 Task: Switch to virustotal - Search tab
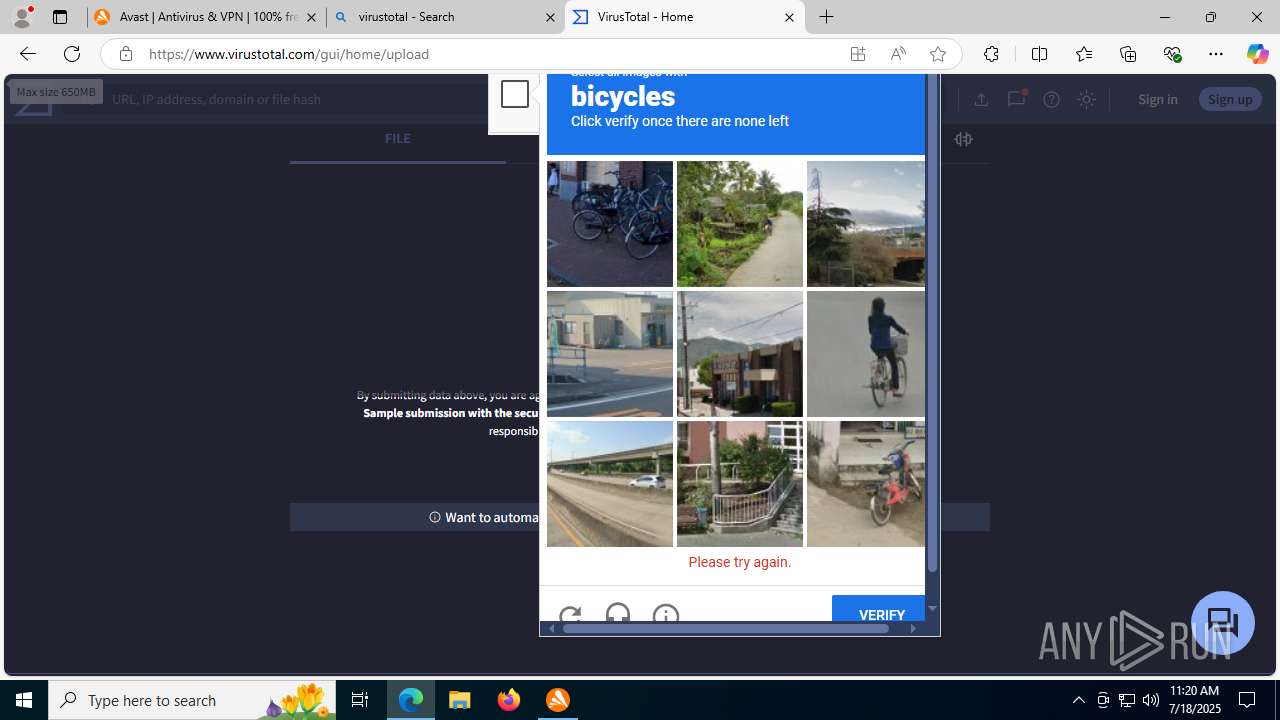click(x=445, y=17)
